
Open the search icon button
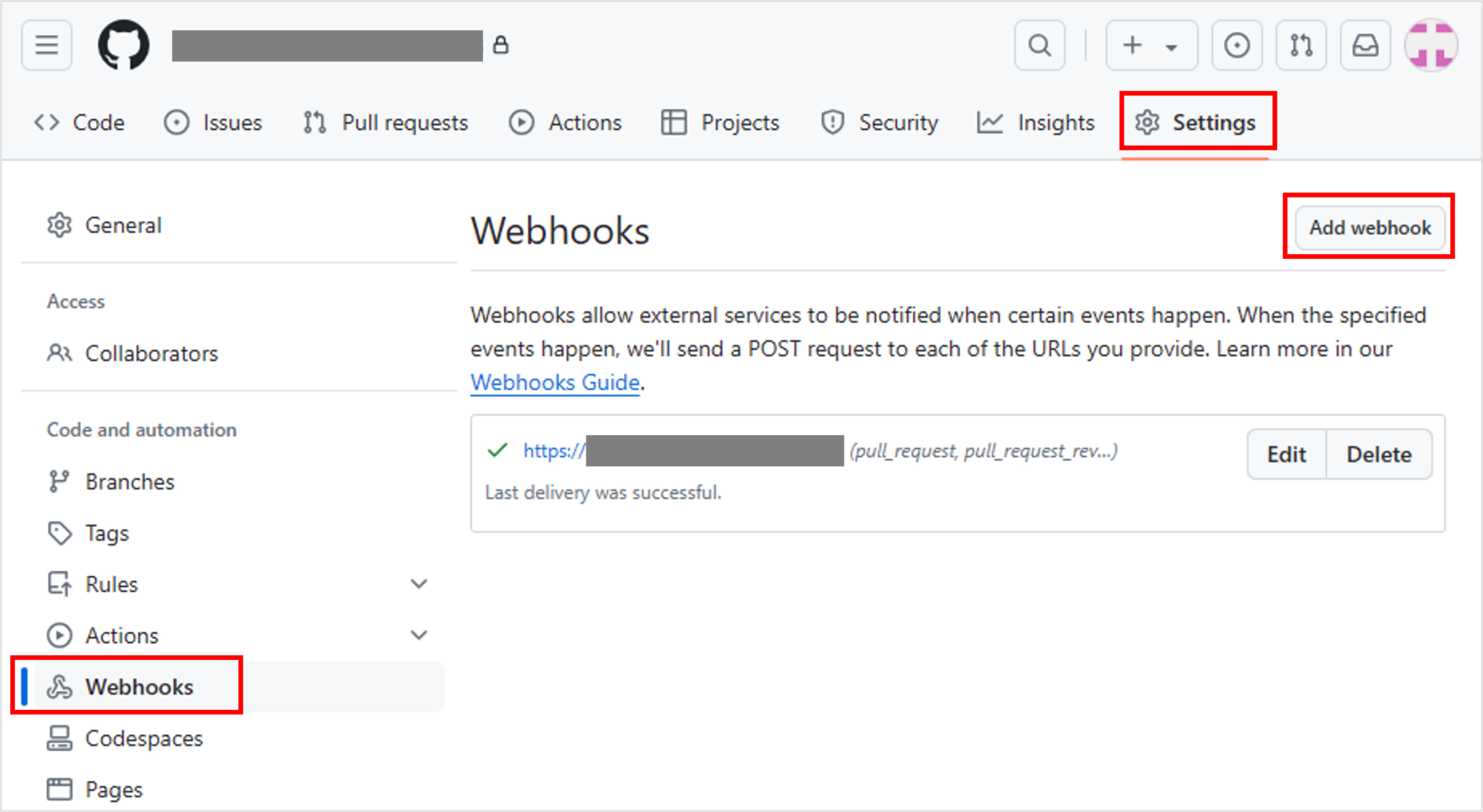(x=1039, y=46)
